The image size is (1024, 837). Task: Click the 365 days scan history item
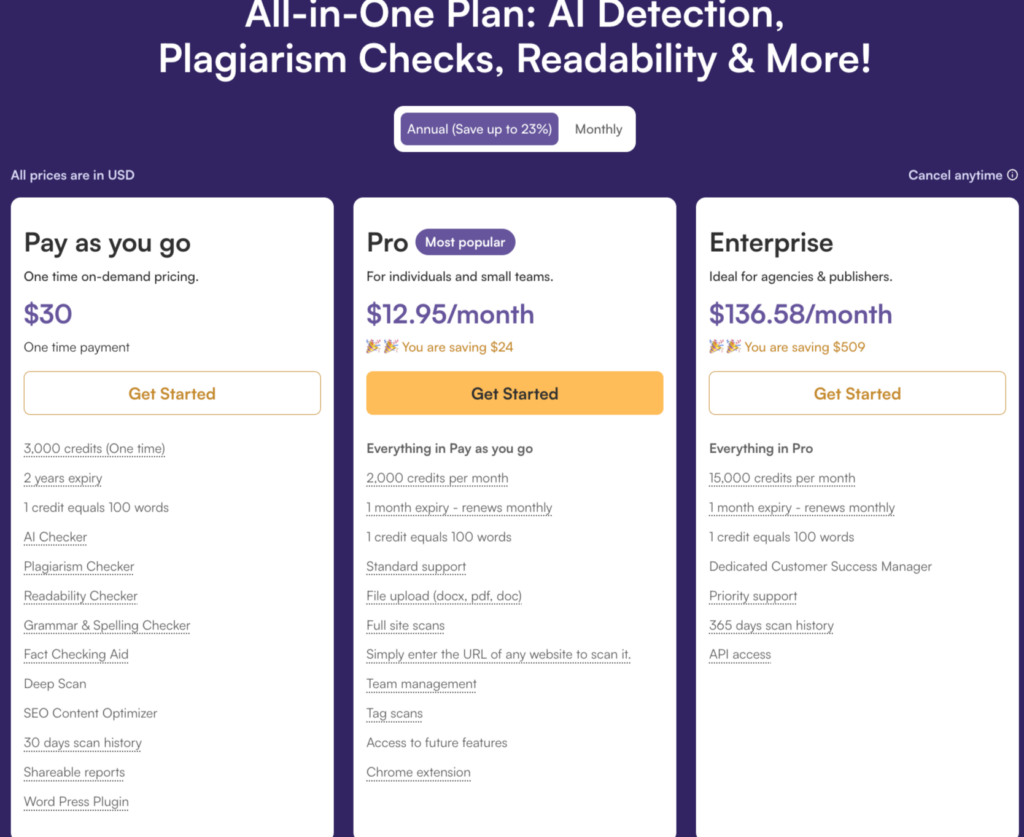coord(771,626)
